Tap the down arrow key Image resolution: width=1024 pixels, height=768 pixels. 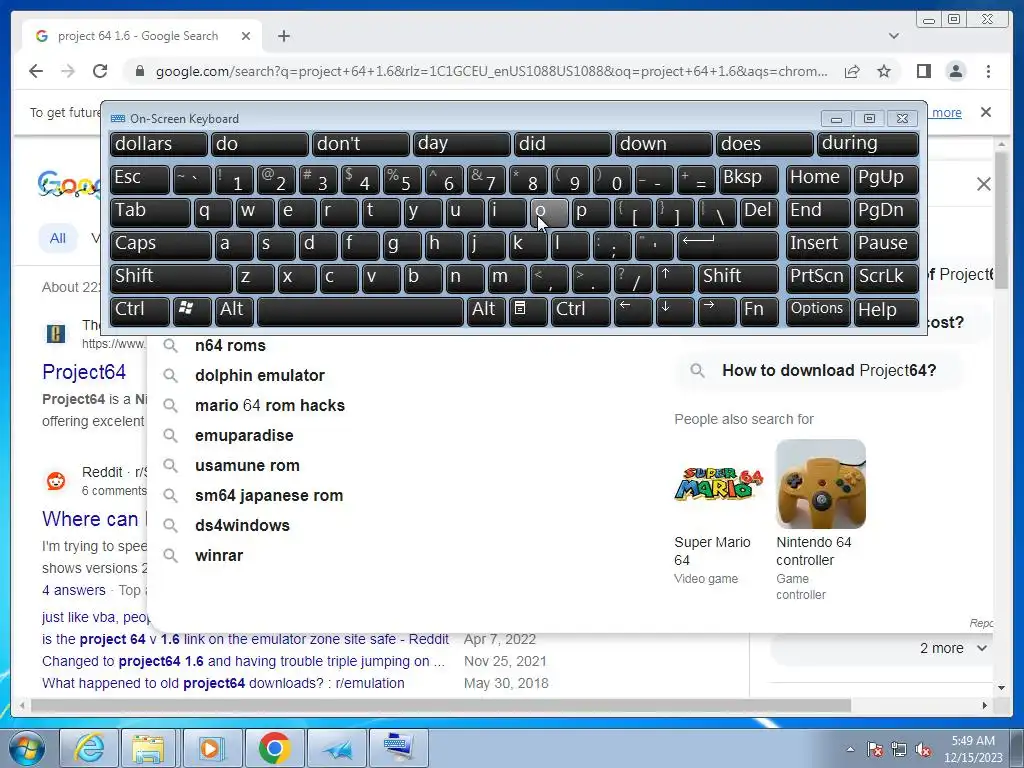pyautogui.click(x=675, y=311)
